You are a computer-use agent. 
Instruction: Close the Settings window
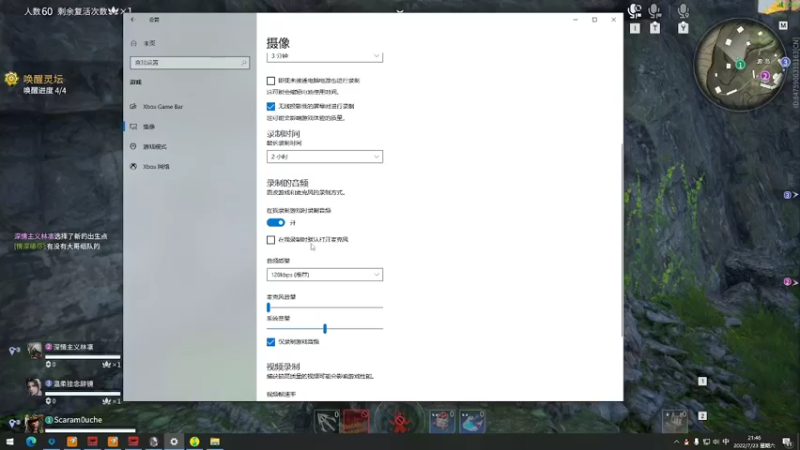(613, 20)
